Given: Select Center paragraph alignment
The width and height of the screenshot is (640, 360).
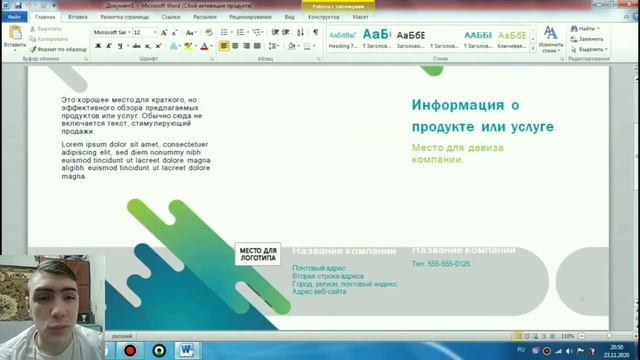Looking at the screenshot, I should 235,46.
